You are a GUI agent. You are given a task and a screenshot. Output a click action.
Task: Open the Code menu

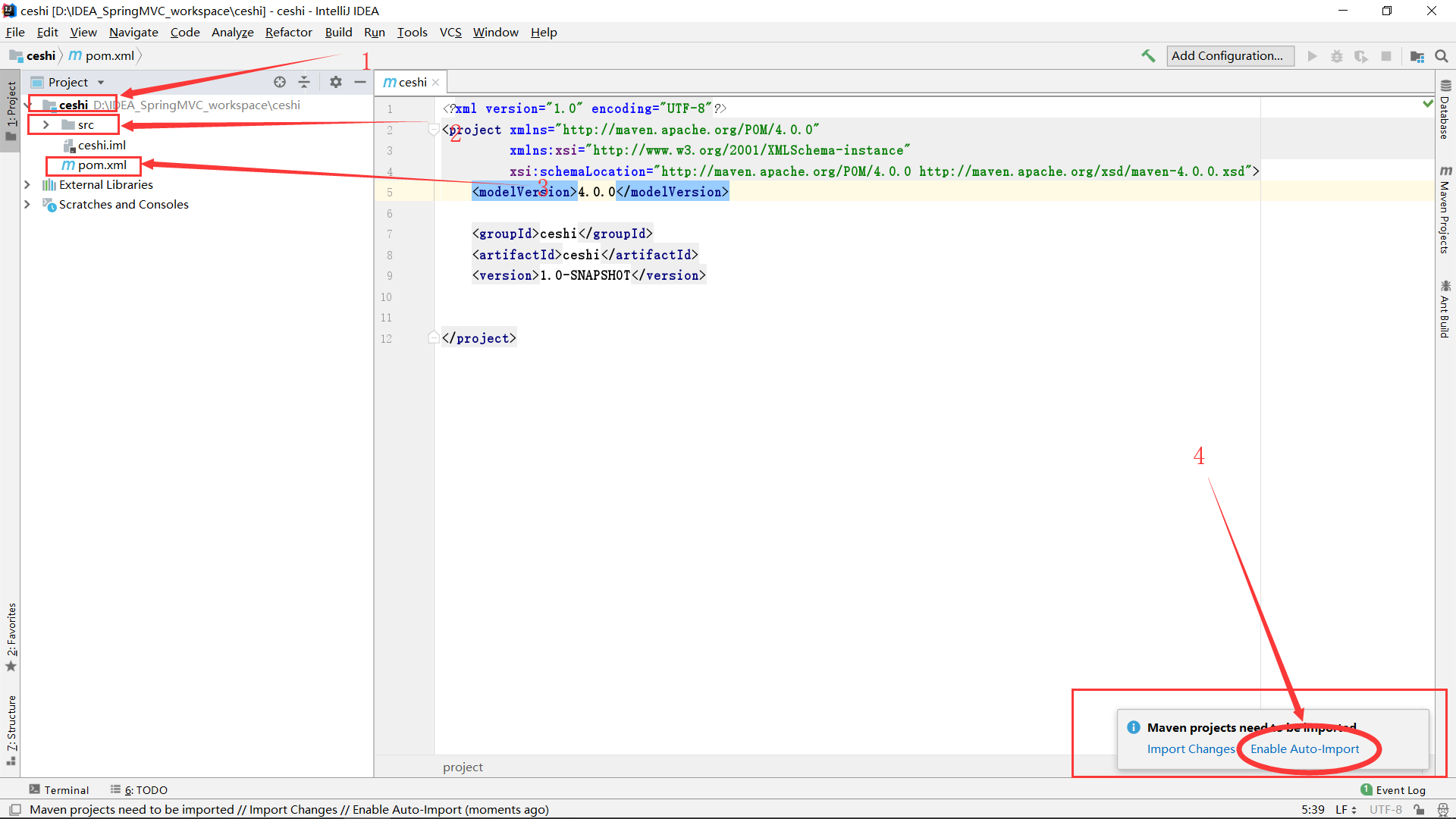[x=185, y=32]
